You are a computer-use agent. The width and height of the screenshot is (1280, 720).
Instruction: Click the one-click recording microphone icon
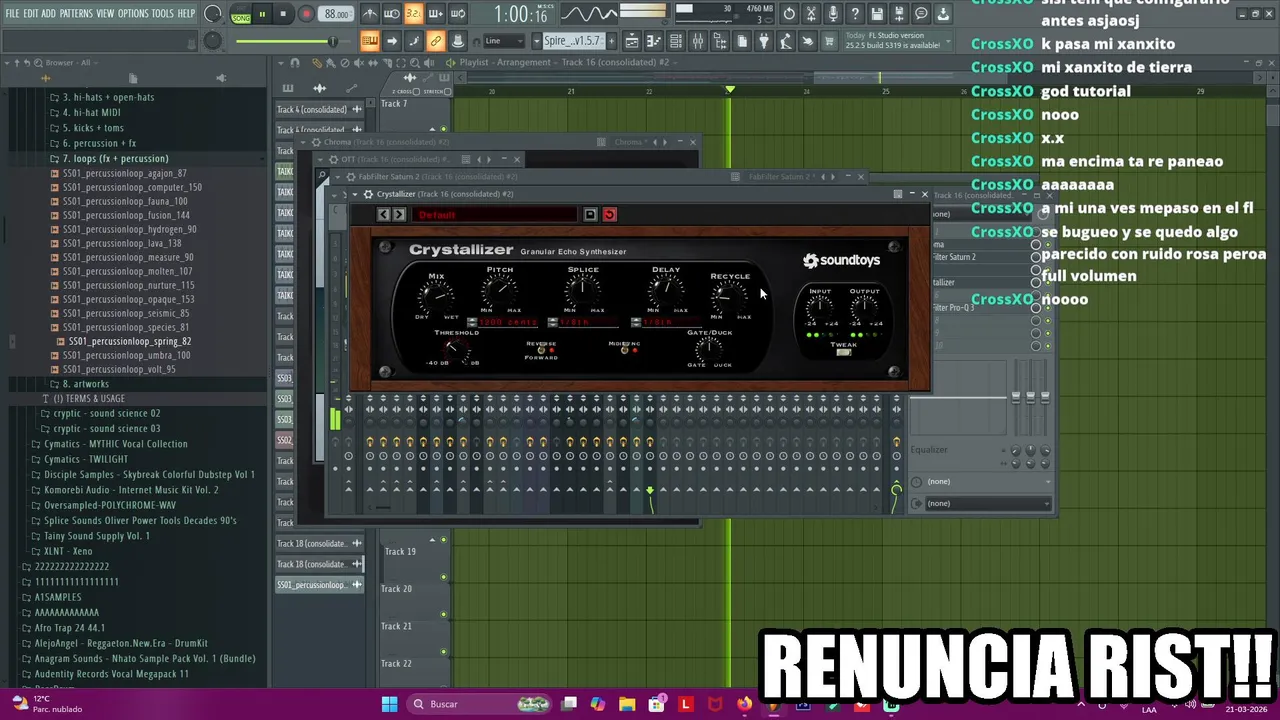[833, 14]
